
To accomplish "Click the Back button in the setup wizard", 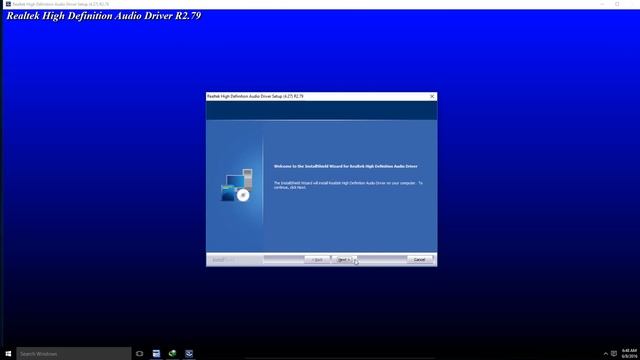I will pyautogui.click(x=317, y=260).
